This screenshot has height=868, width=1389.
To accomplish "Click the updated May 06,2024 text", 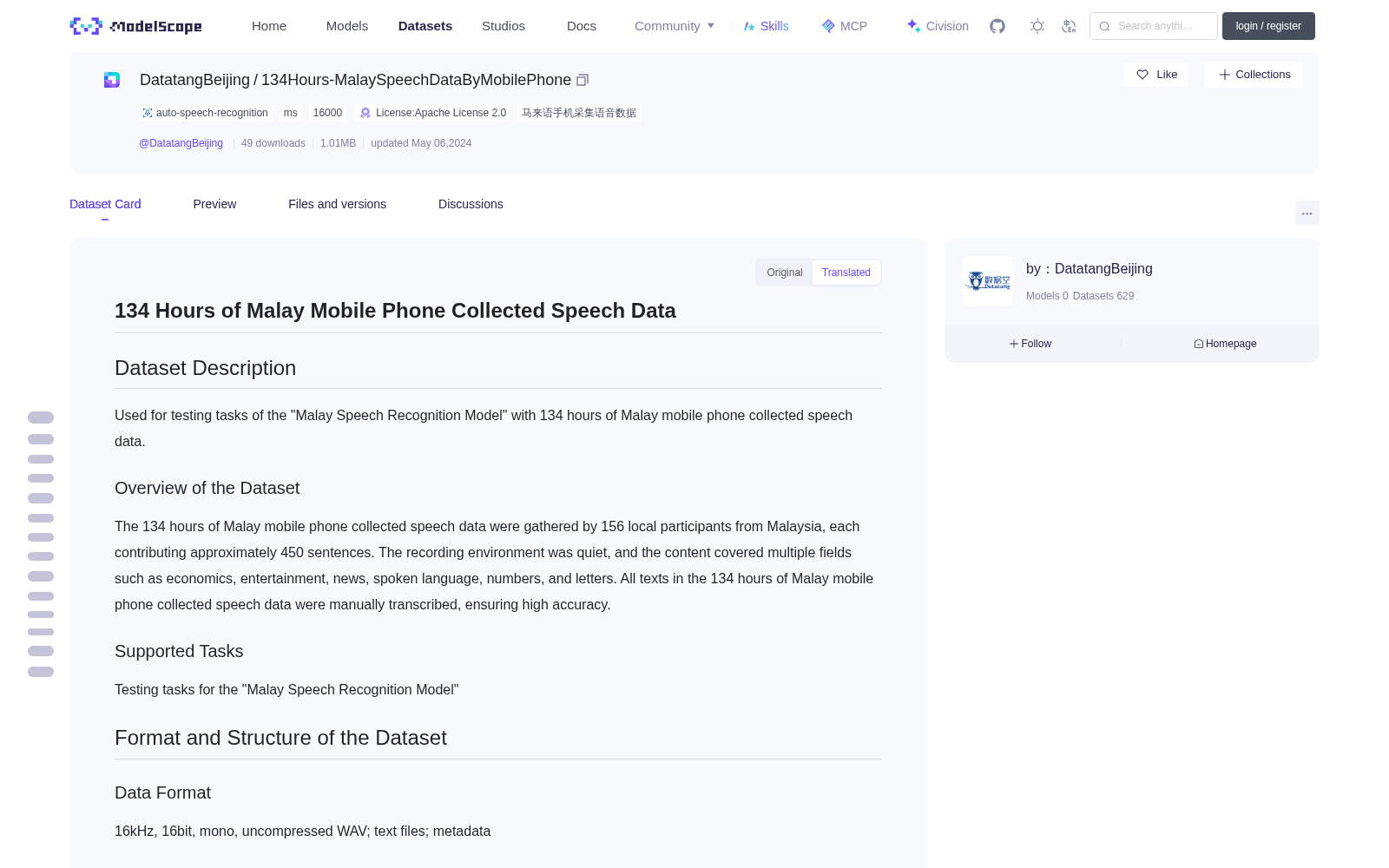I will tap(421, 143).
